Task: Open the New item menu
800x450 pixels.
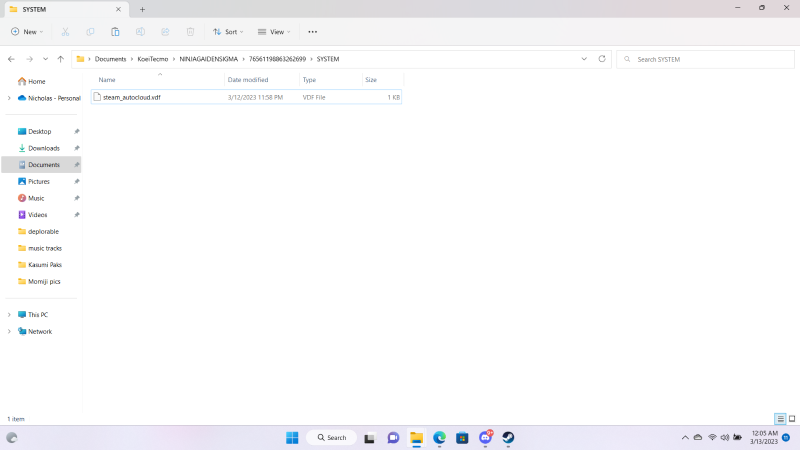Action: [x=27, y=32]
